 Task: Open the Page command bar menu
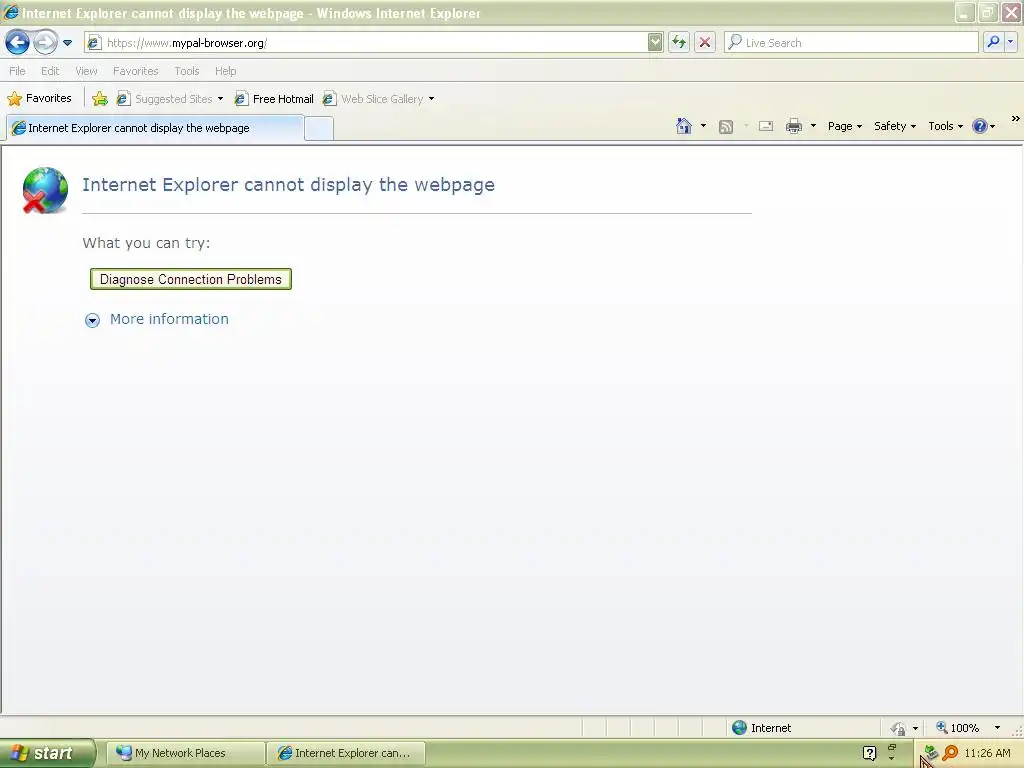click(844, 126)
